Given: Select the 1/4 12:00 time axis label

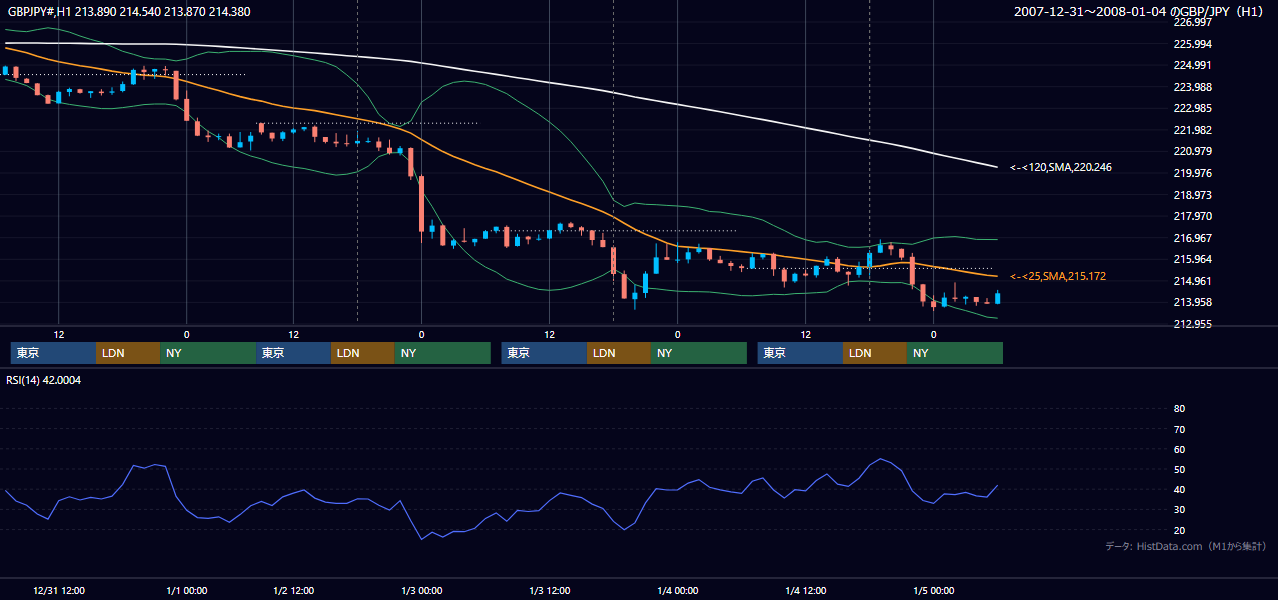Looking at the screenshot, I should (x=806, y=591).
